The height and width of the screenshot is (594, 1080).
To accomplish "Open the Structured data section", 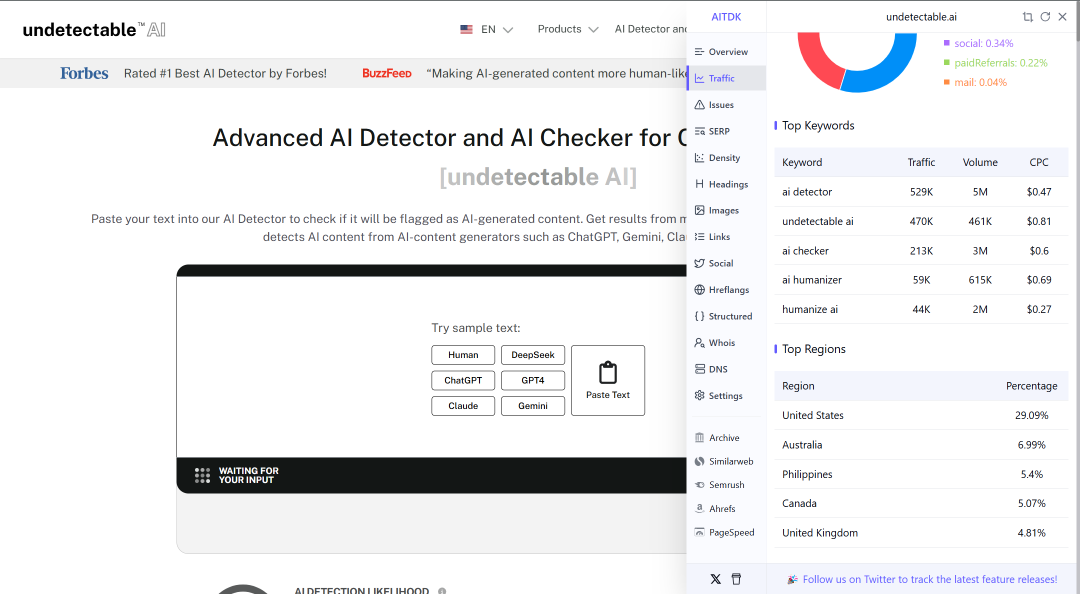I will [727, 316].
